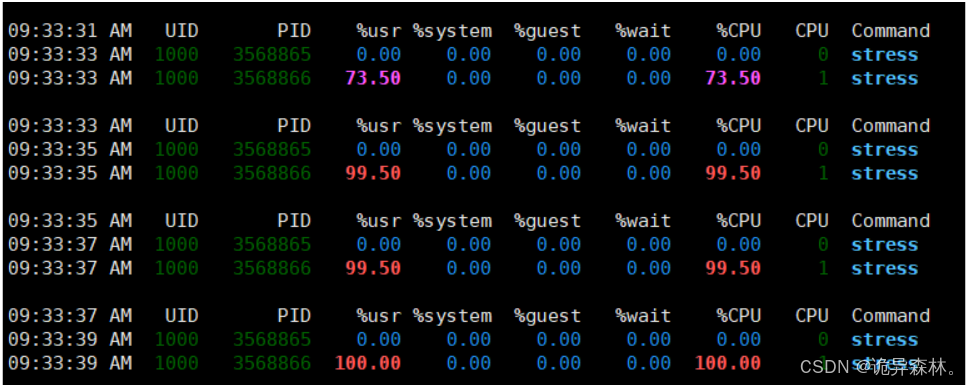Viewport: 970px width, 385px height.
Task: Click the 99.50 %CPU value at 09:33:37
Action: (x=733, y=268)
